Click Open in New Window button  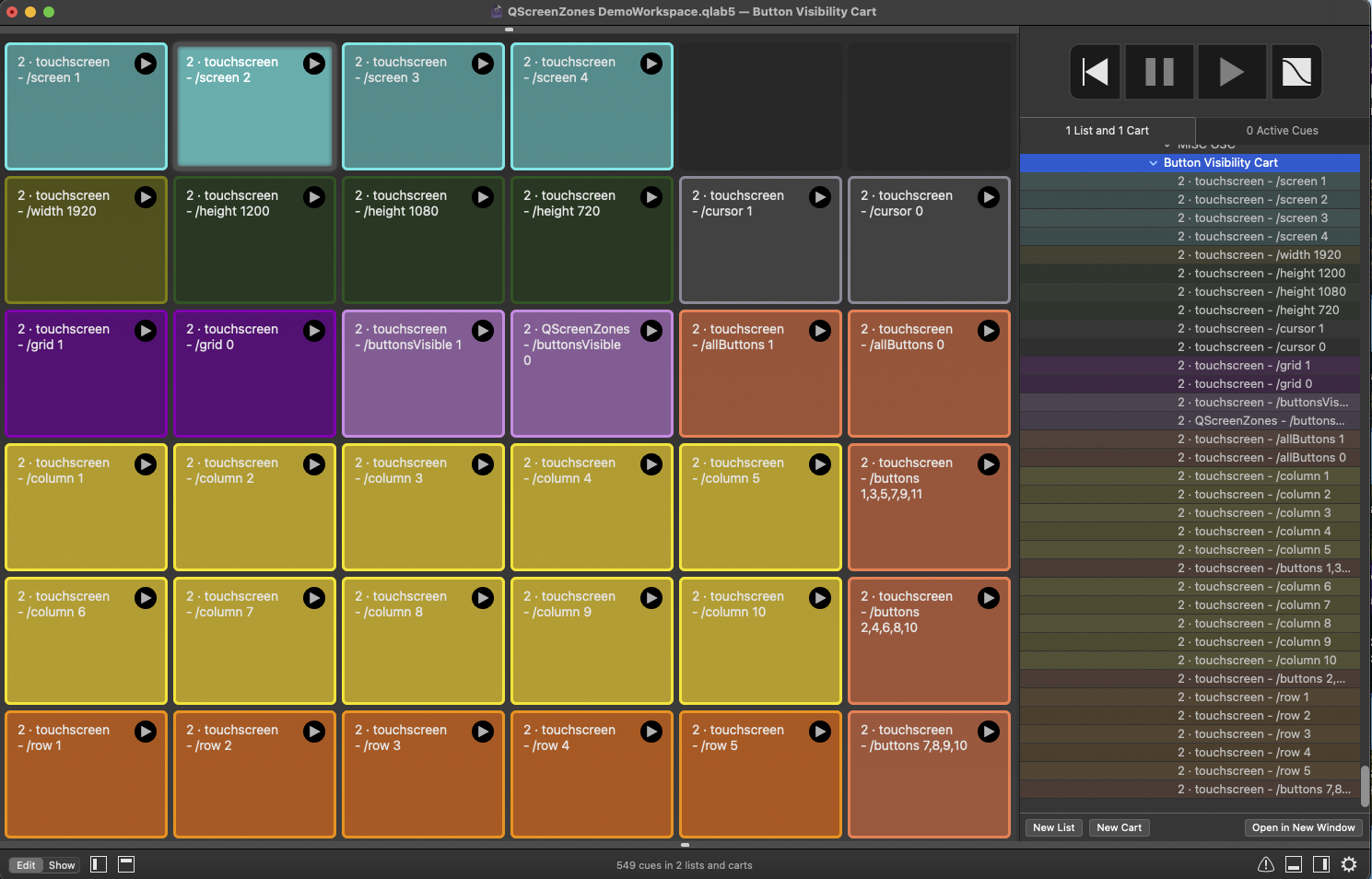coord(1303,827)
